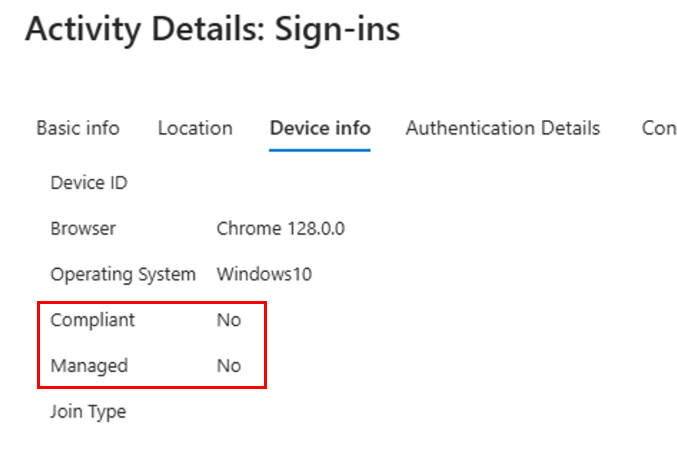
Task: Go to the Authentication Details tab
Action: pyautogui.click(x=502, y=128)
